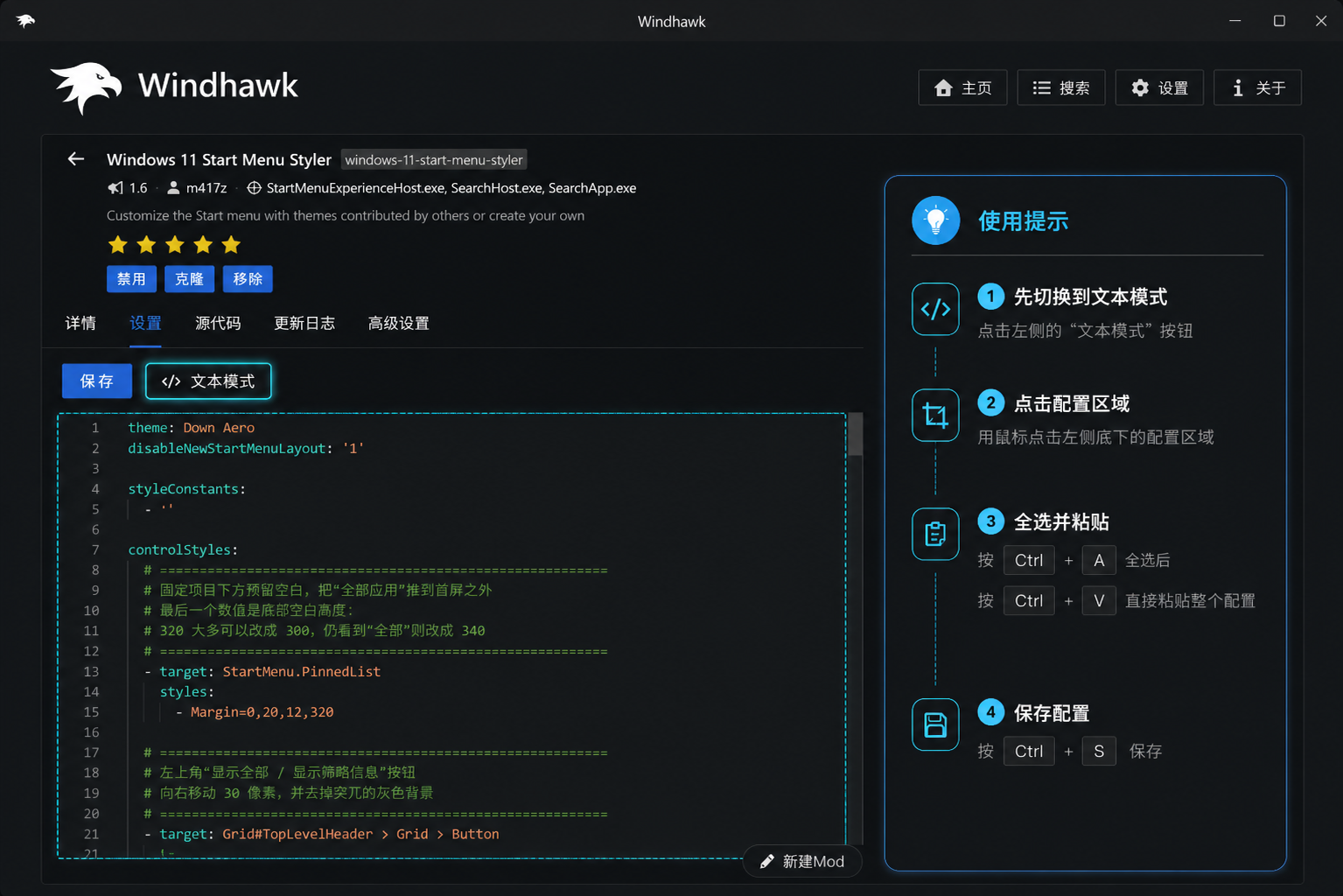1343x896 pixels.
Task: Maximize the Windhawk window
Action: click(1279, 21)
